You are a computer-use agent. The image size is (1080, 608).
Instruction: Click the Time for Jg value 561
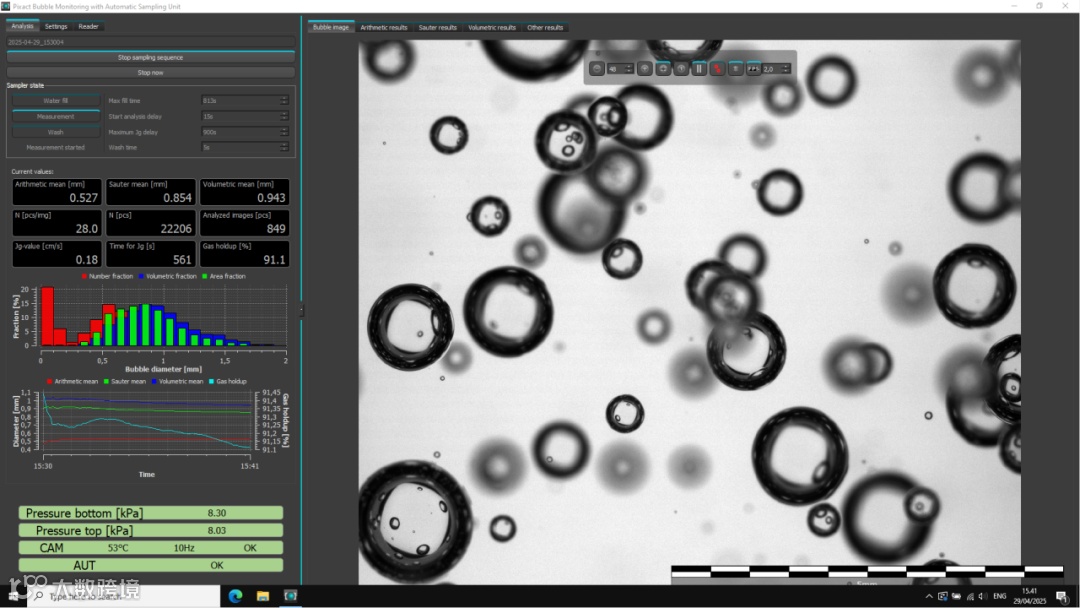pyautogui.click(x=182, y=260)
